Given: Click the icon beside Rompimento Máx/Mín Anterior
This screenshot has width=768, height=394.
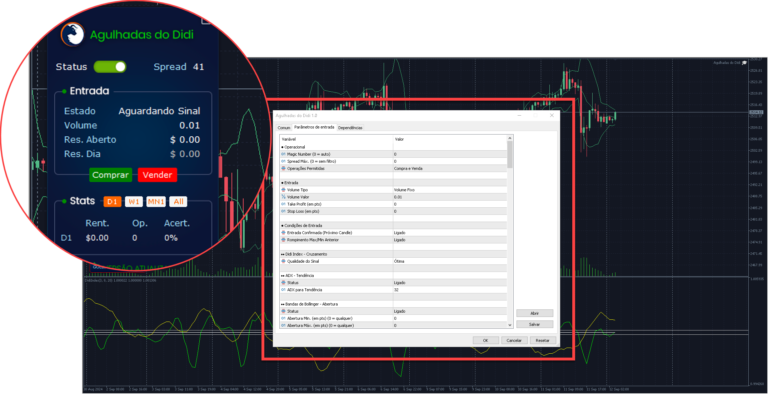Looking at the screenshot, I should tap(283, 240).
